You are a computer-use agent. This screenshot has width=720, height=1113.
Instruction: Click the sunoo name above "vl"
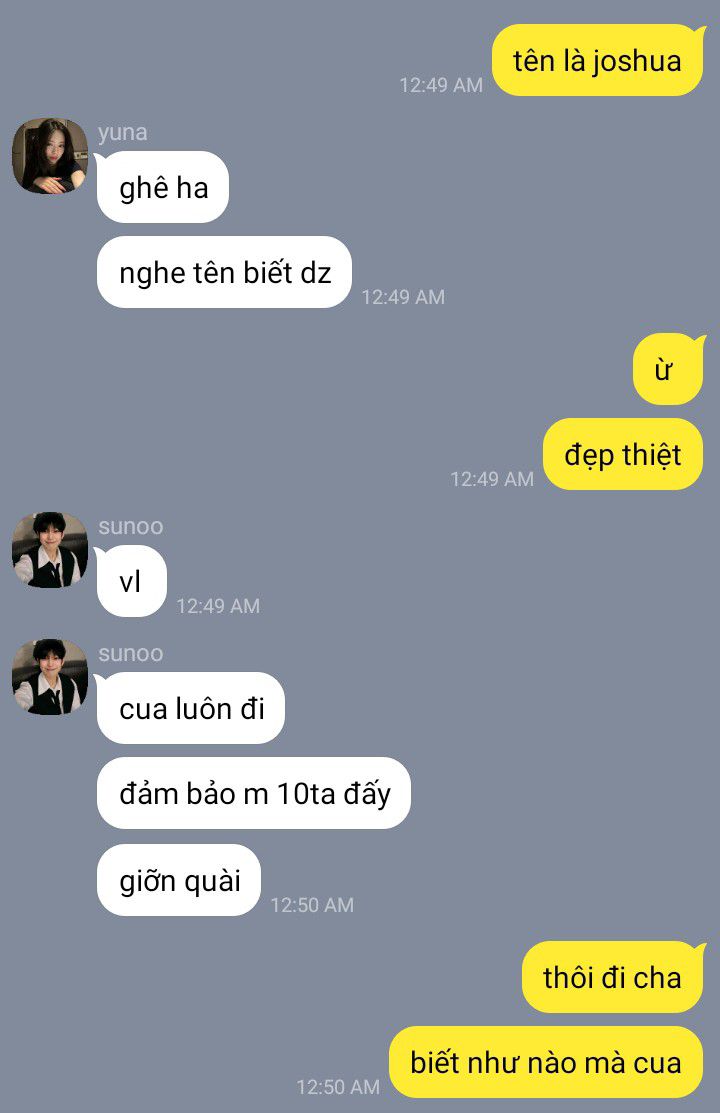[131, 527]
